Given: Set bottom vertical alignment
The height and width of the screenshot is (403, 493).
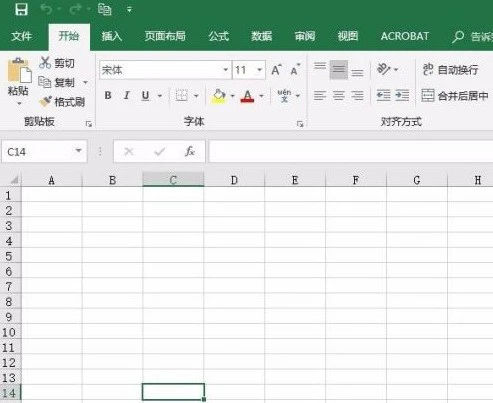Looking at the screenshot, I should pos(357,72).
